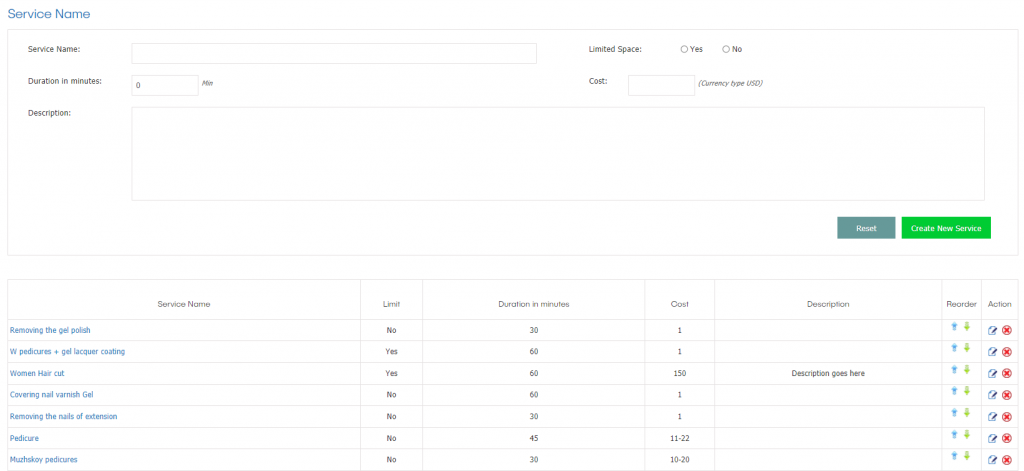This screenshot has height=471, width=1024.
Task: Move down the Pedicure row
Action: [967, 434]
